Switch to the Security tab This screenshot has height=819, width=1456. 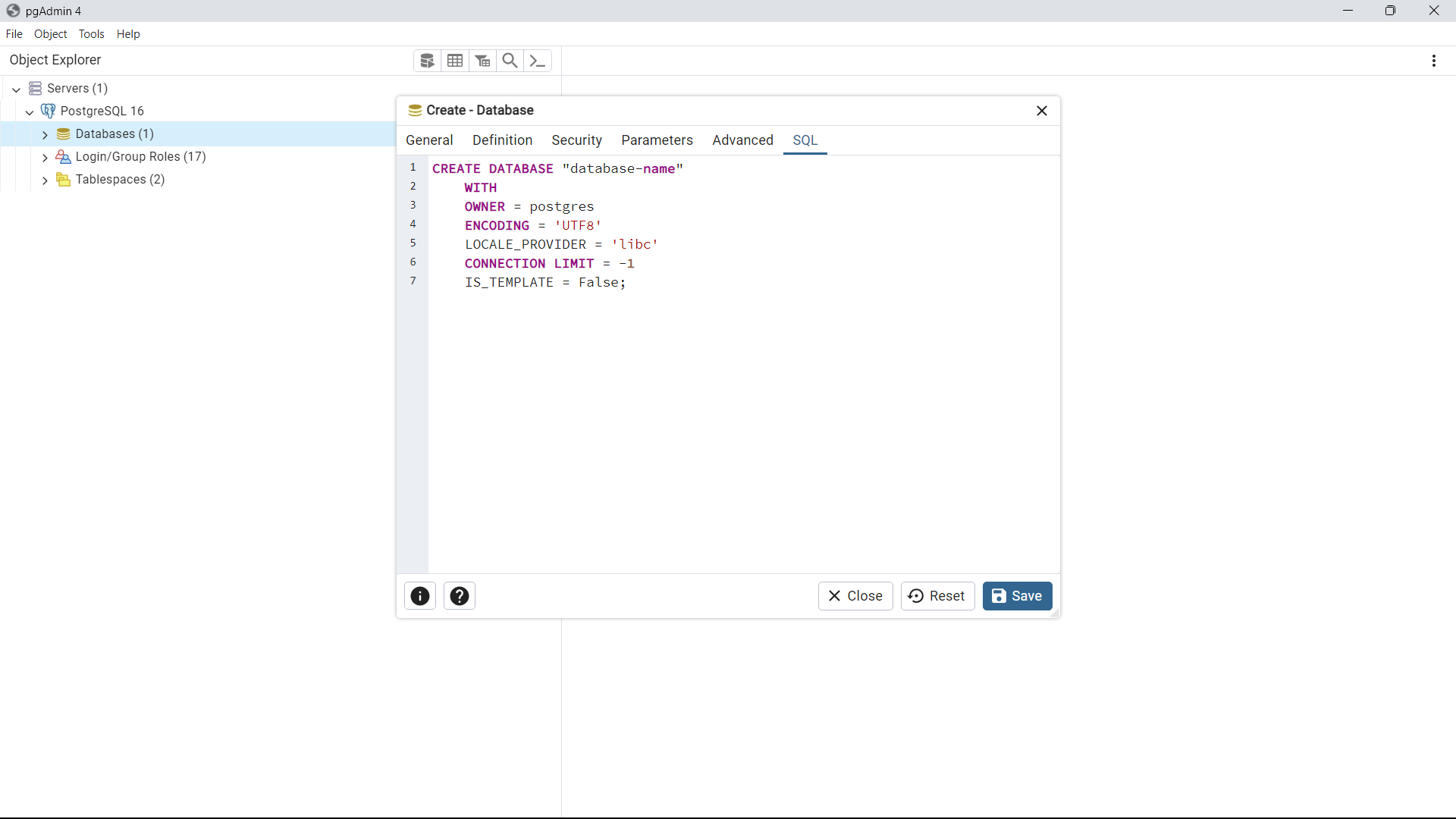coord(576,140)
